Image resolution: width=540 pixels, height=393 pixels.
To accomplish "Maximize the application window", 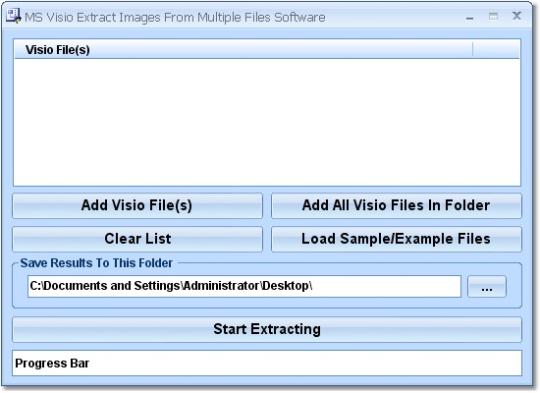I will (x=493, y=16).
